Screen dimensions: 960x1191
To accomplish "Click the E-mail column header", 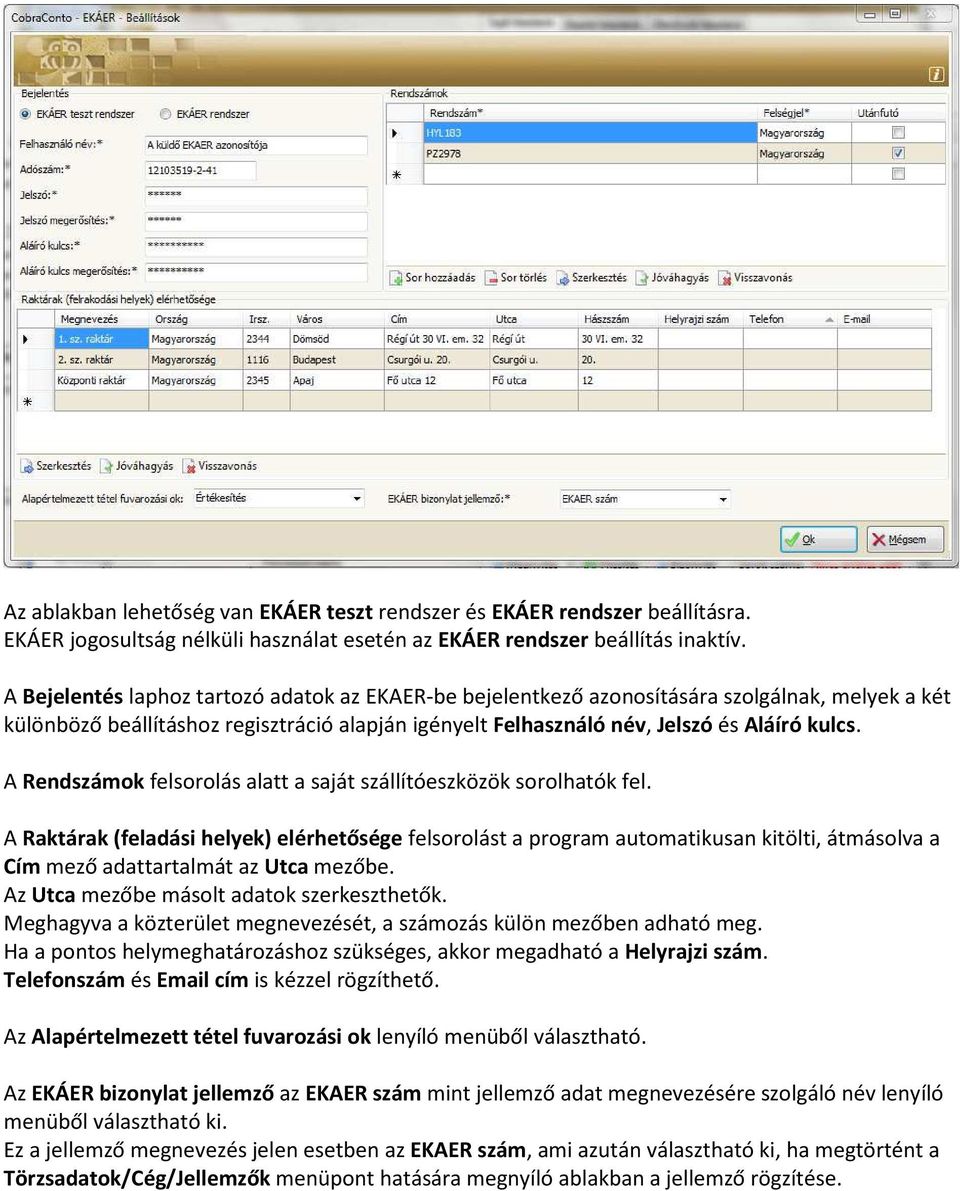I will 884,319.
